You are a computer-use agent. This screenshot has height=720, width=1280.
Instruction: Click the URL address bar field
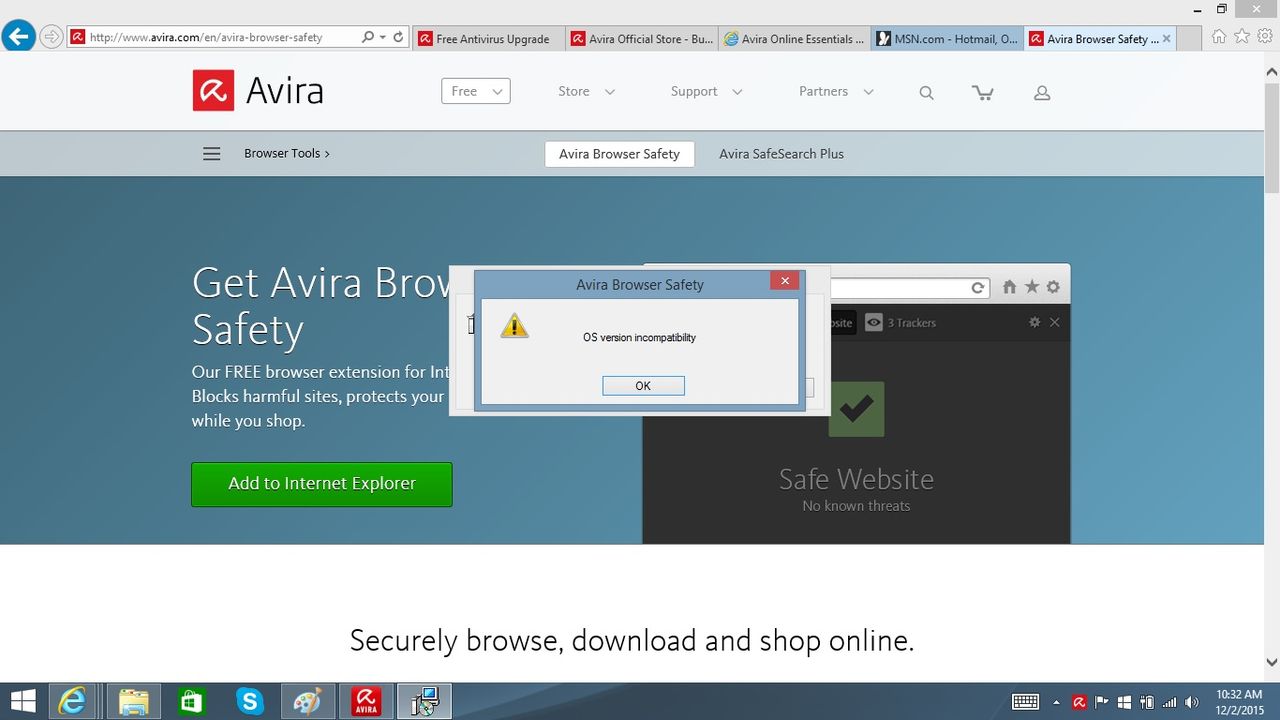click(x=220, y=37)
